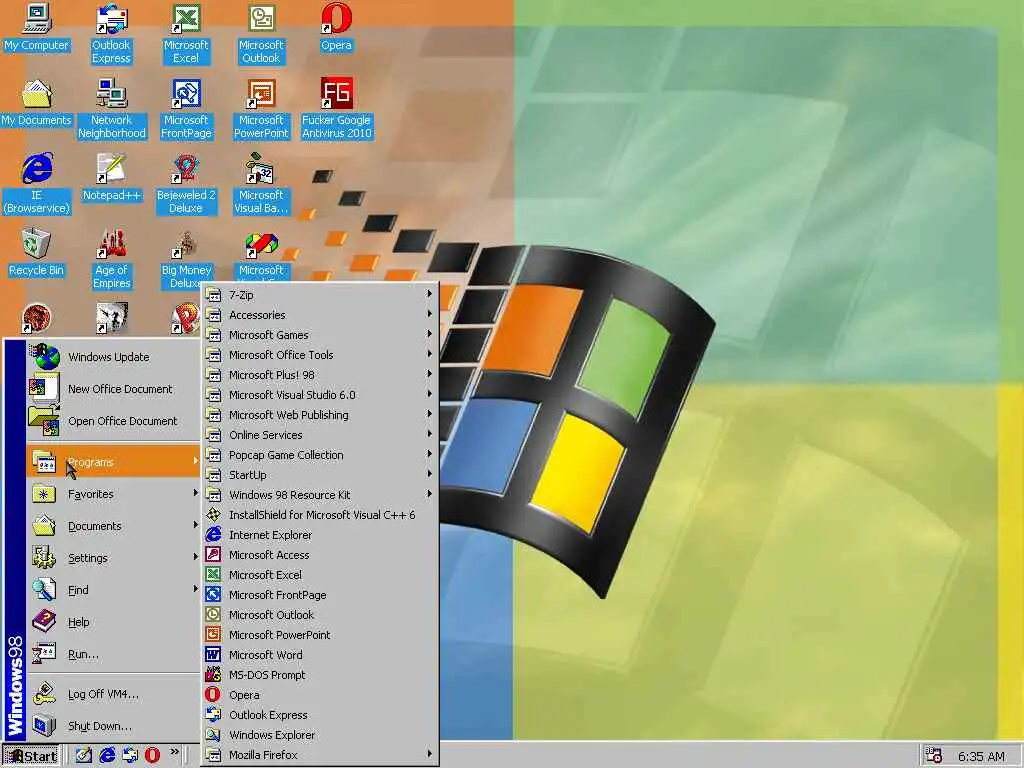Click the Microsoft Excel desktop shortcut
The image size is (1024, 768).
click(186, 34)
